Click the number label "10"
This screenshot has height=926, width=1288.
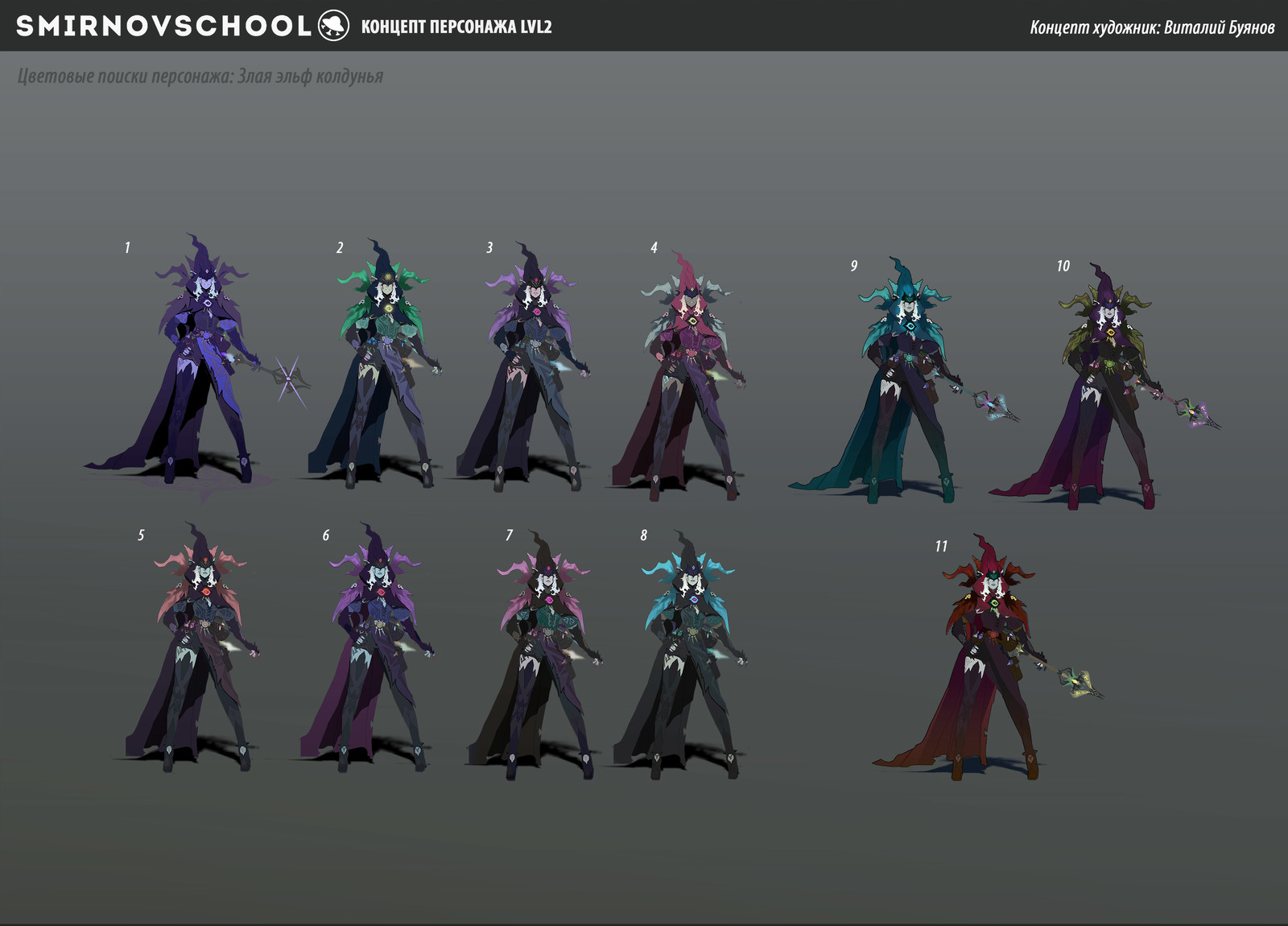tap(1063, 265)
